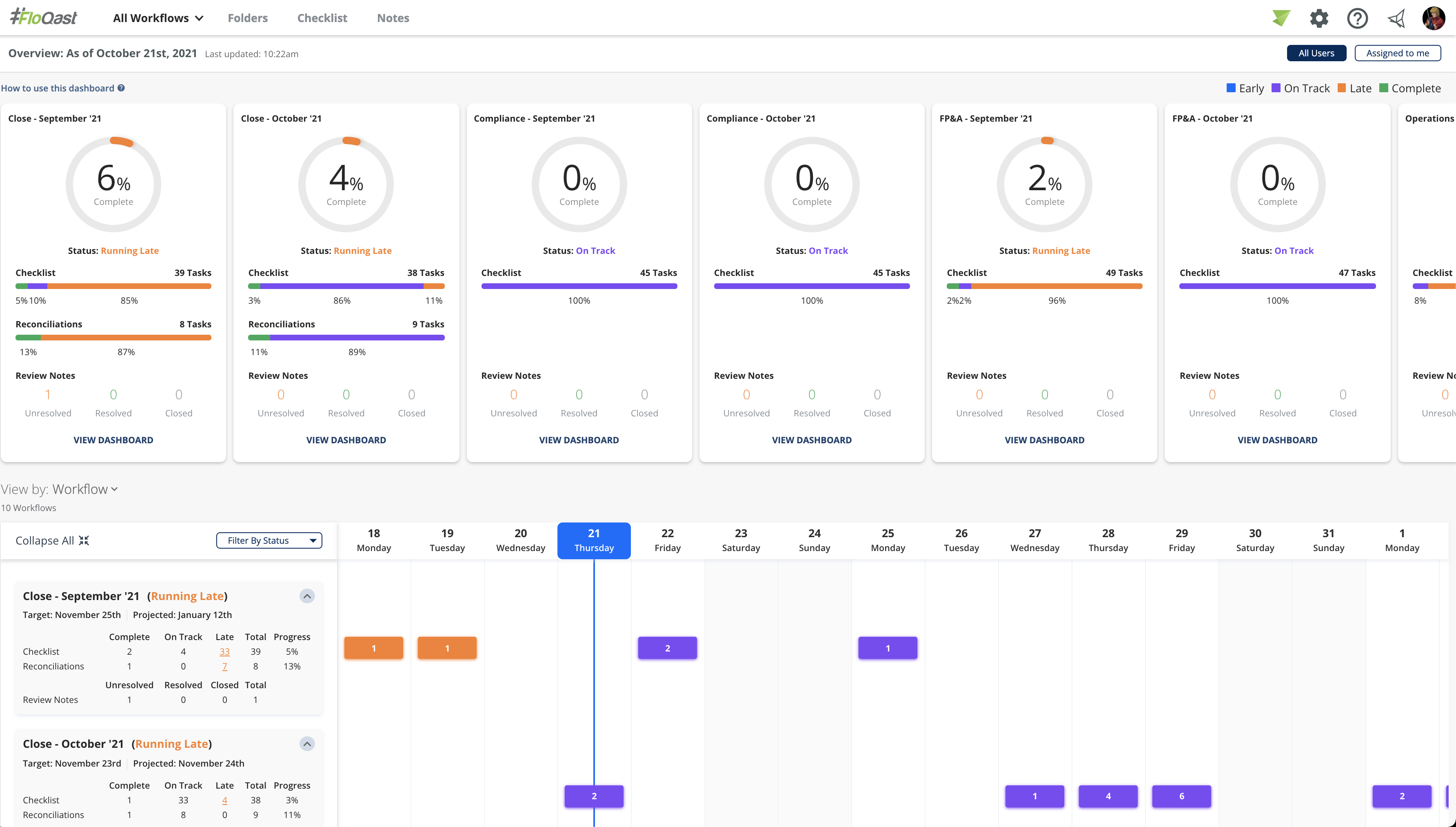
Task: Click Close October late checklist count 4
Action: click(x=224, y=800)
